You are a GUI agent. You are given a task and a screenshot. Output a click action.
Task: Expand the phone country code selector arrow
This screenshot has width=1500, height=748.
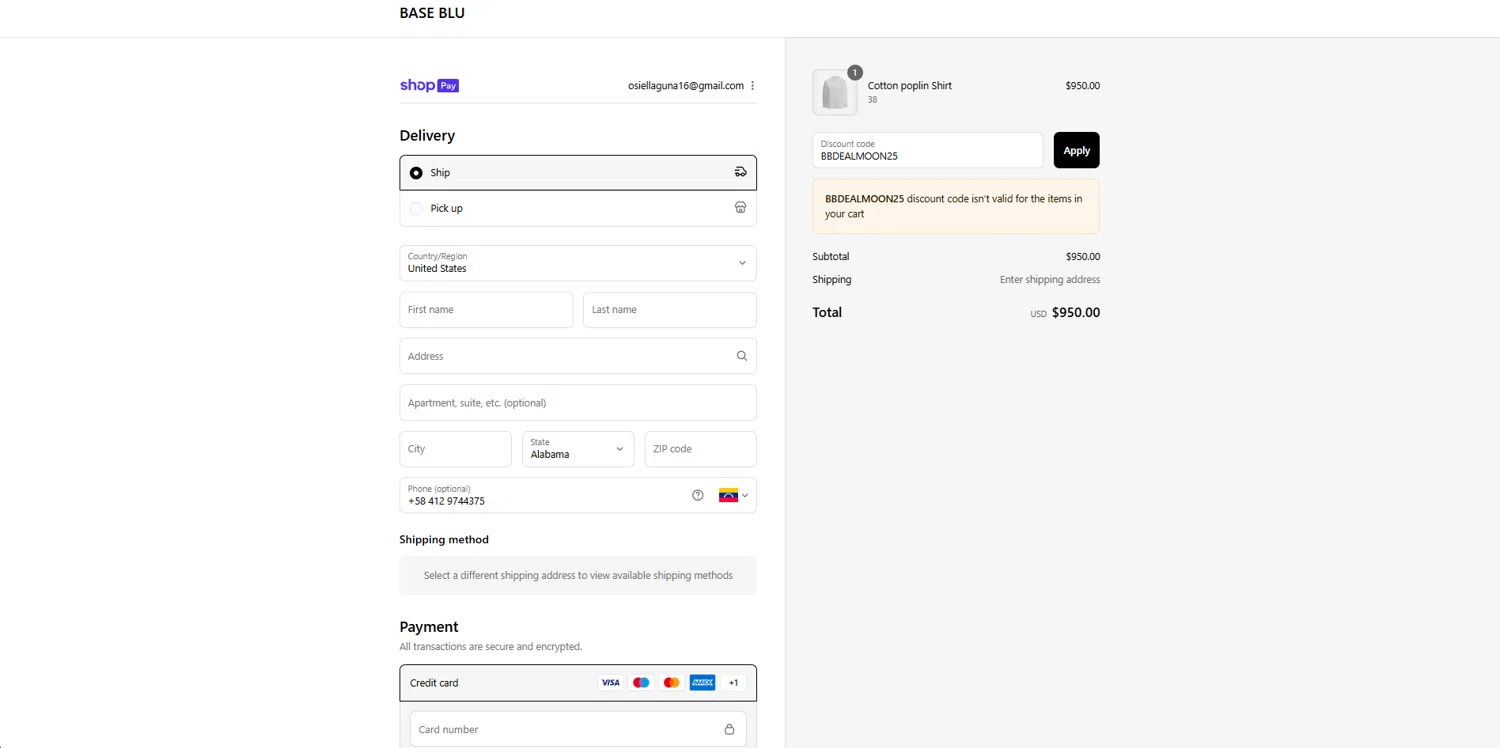click(744, 495)
